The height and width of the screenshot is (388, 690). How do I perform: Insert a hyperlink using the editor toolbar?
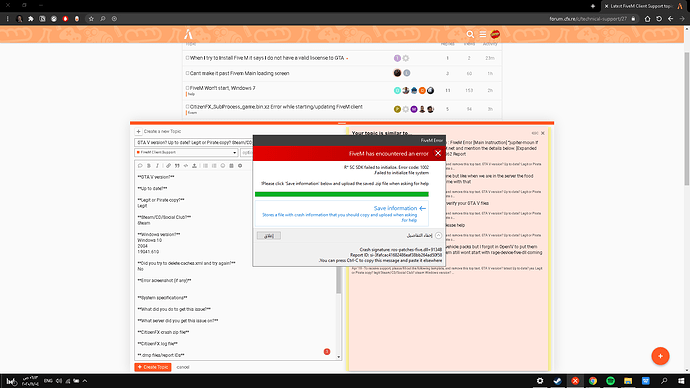[168, 166]
